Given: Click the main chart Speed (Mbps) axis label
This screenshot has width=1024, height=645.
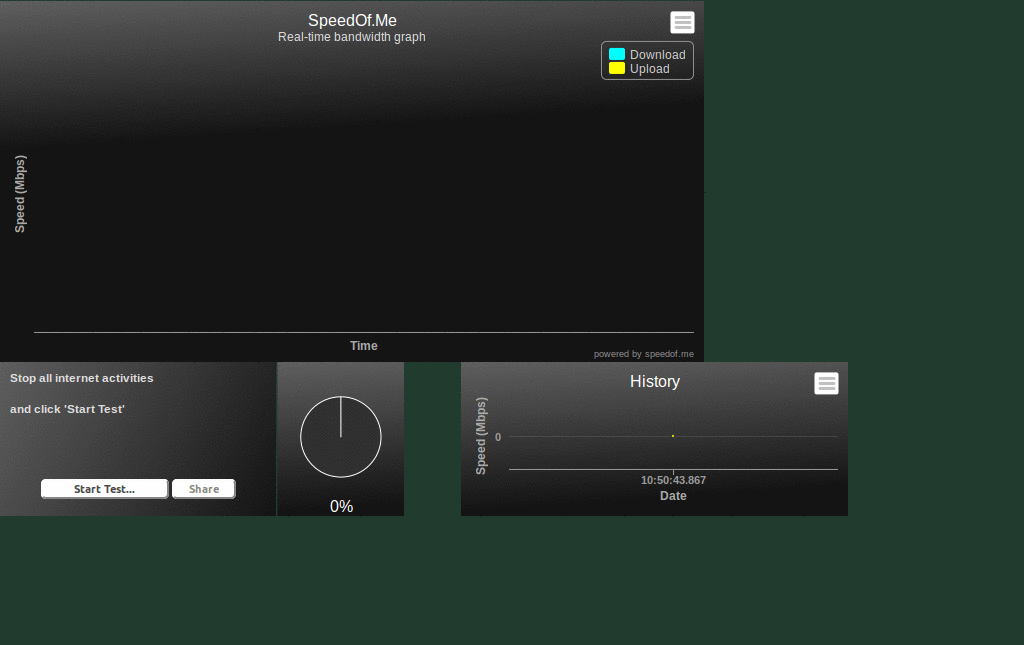Looking at the screenshot, I should coord(20,194).
